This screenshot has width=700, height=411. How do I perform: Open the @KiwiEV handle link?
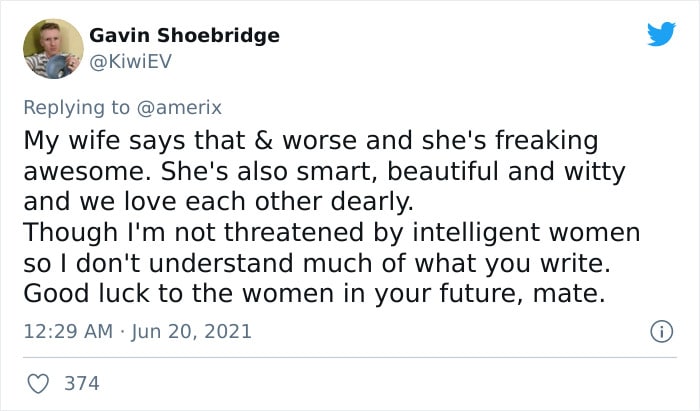pyautogui.click(x=130, y=62)
